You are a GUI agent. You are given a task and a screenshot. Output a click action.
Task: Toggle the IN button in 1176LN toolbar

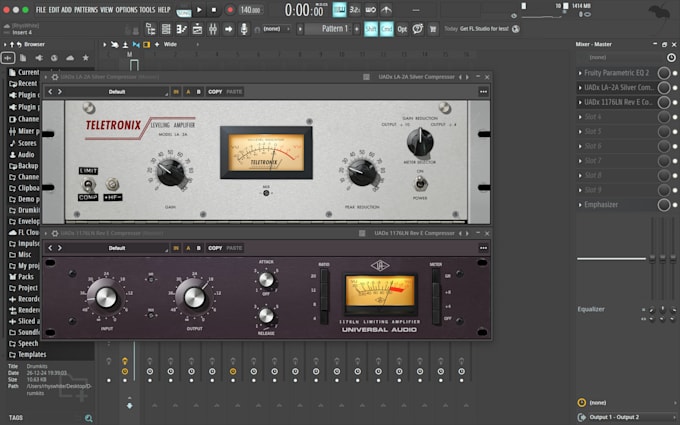click(176, 248)
